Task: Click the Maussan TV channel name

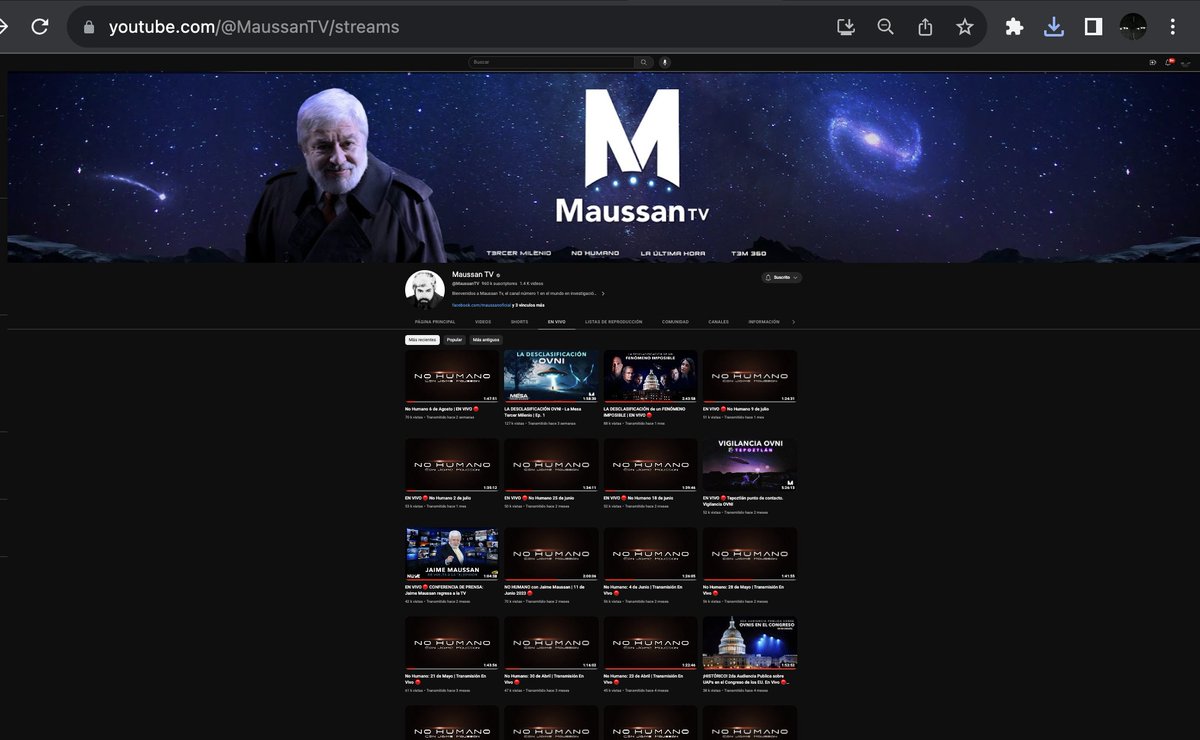Action: click(473, 274)
